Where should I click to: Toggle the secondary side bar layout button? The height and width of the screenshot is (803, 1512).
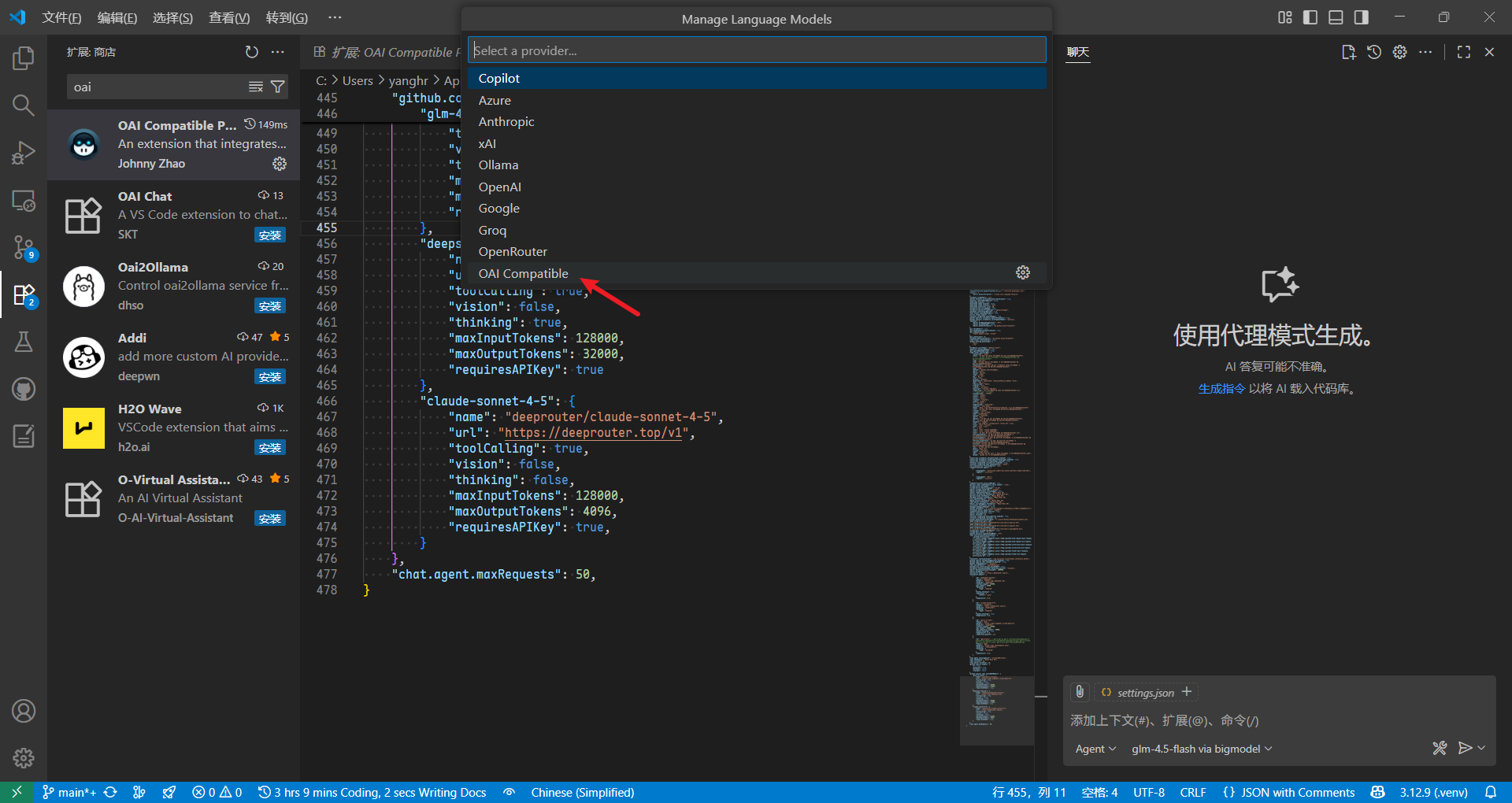click(1361, 17)
